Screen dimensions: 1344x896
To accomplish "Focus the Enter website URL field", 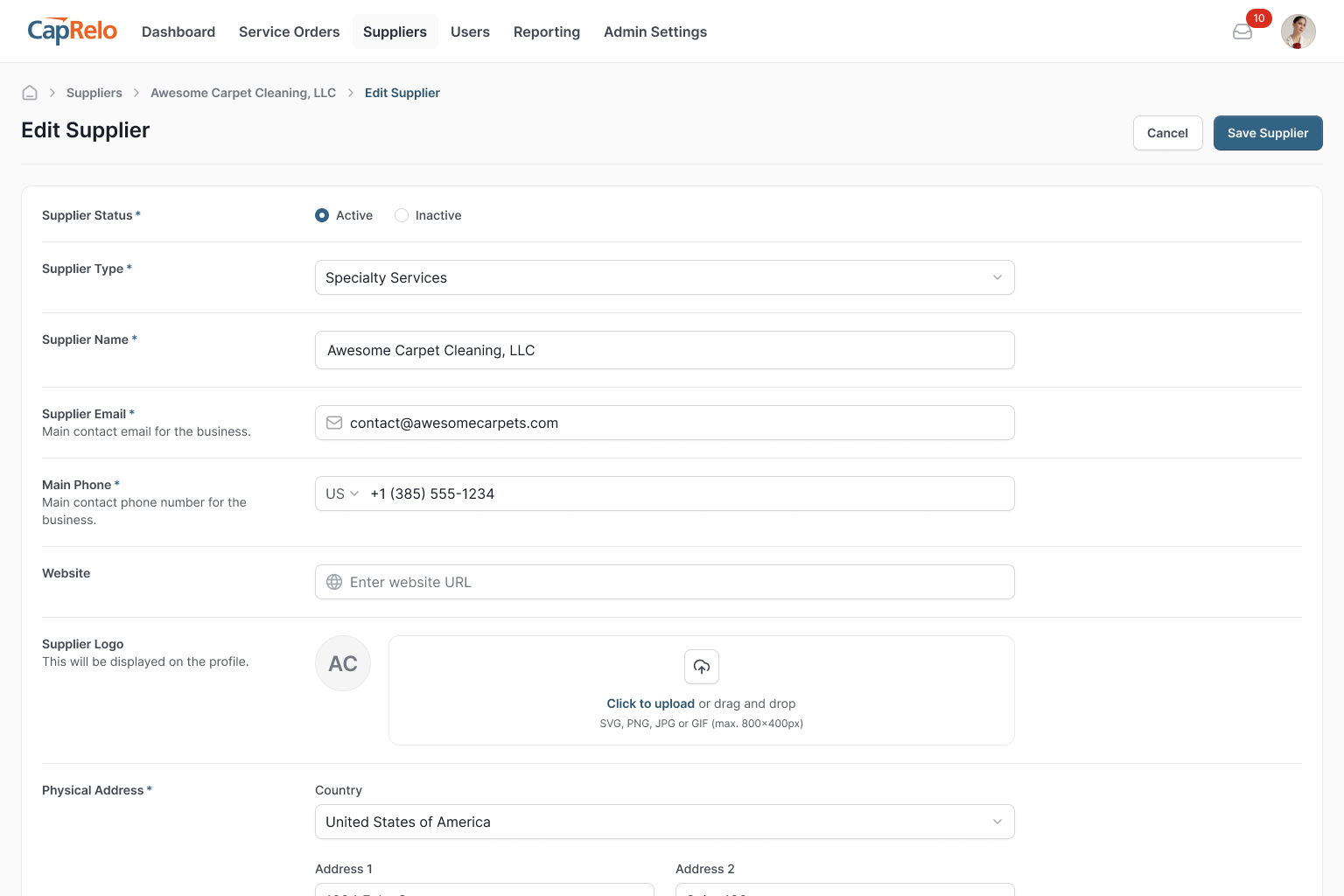I will point(674,582).
